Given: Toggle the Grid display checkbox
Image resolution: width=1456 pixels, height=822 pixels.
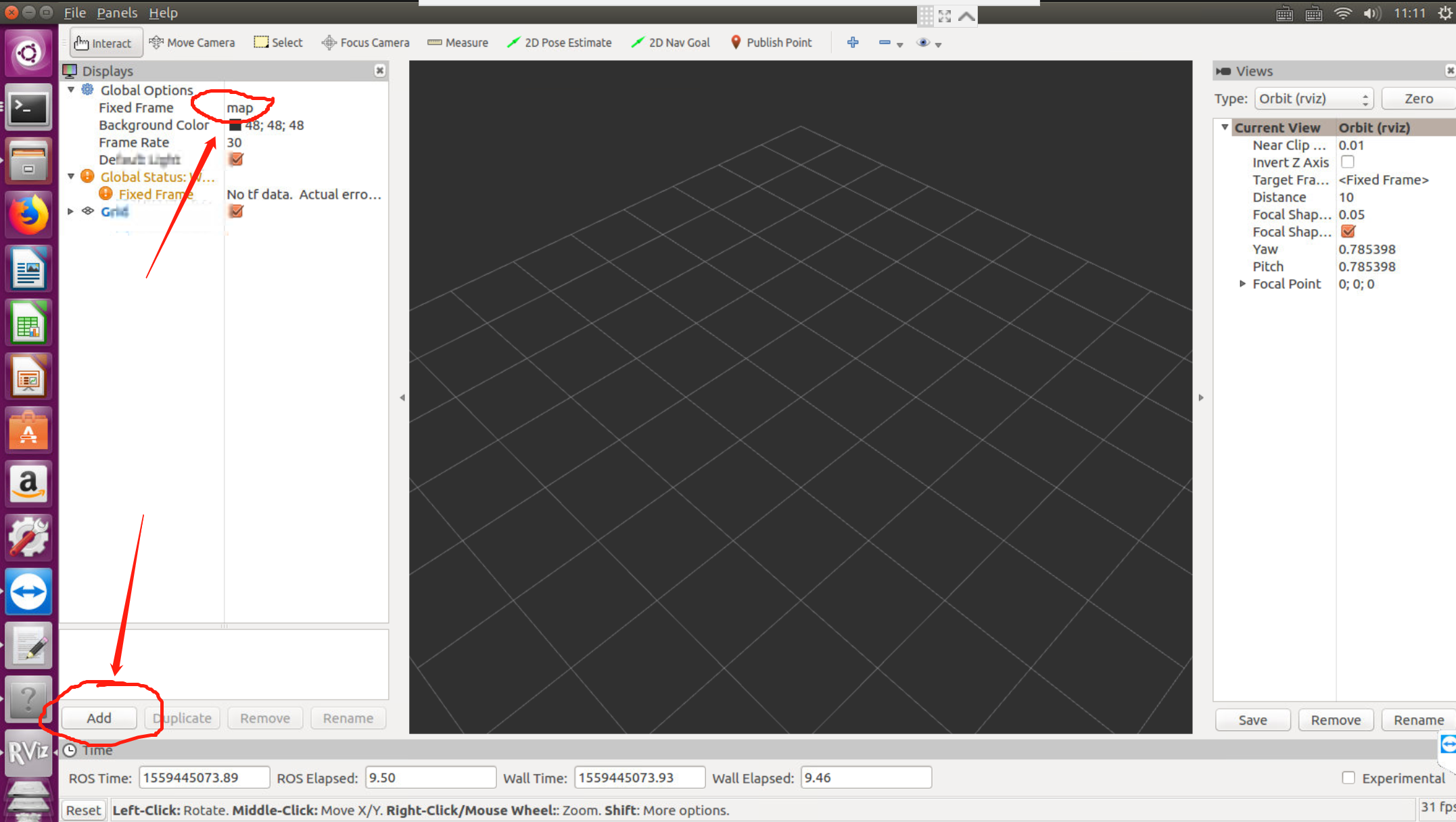Looking at the screenshot, I should tap(236, 212).
